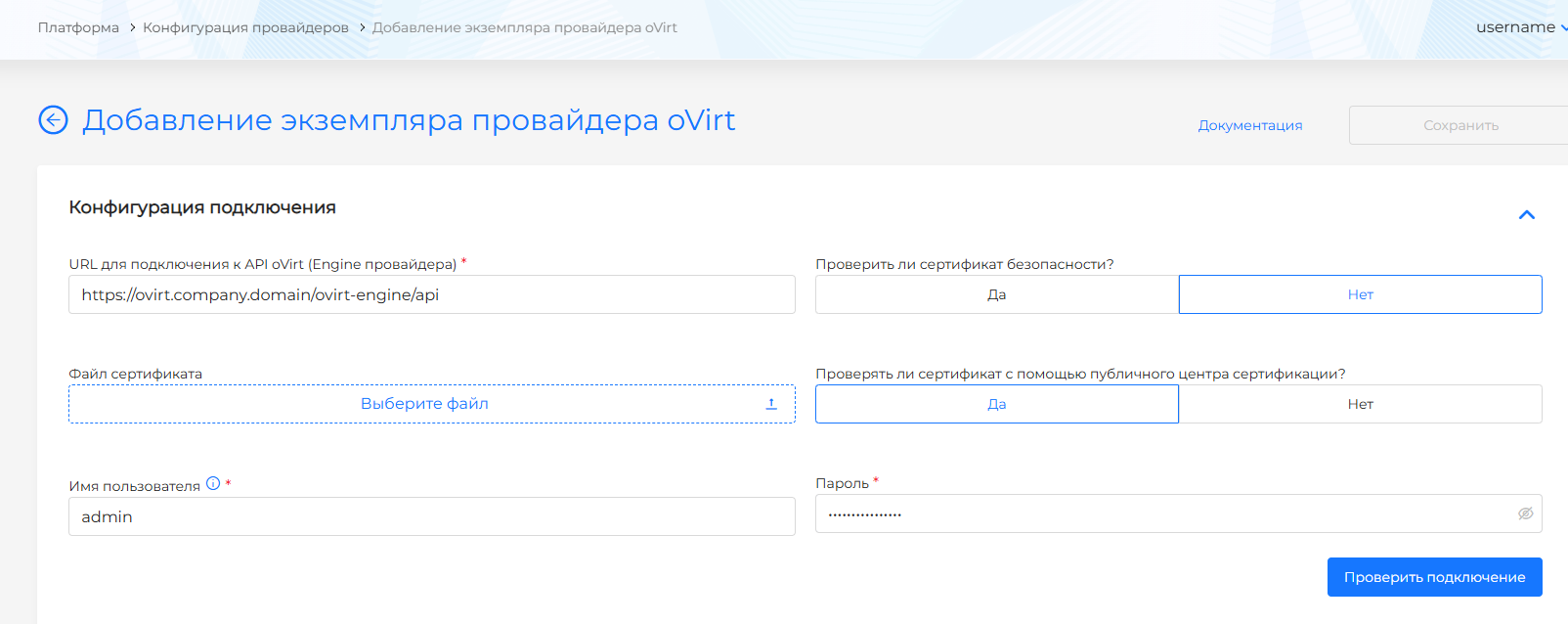The width and height of the screenshot is (1568, 624).
Task: Open the username account dropdown
Action: point(1520,27)
